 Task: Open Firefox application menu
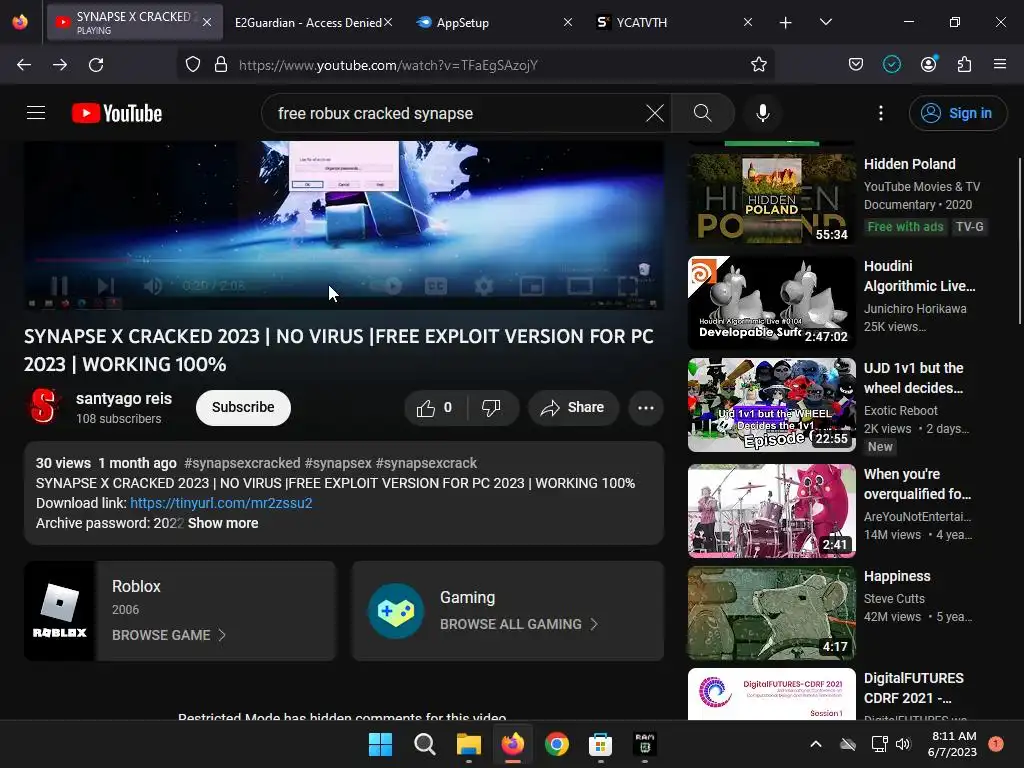(1000, 64)
